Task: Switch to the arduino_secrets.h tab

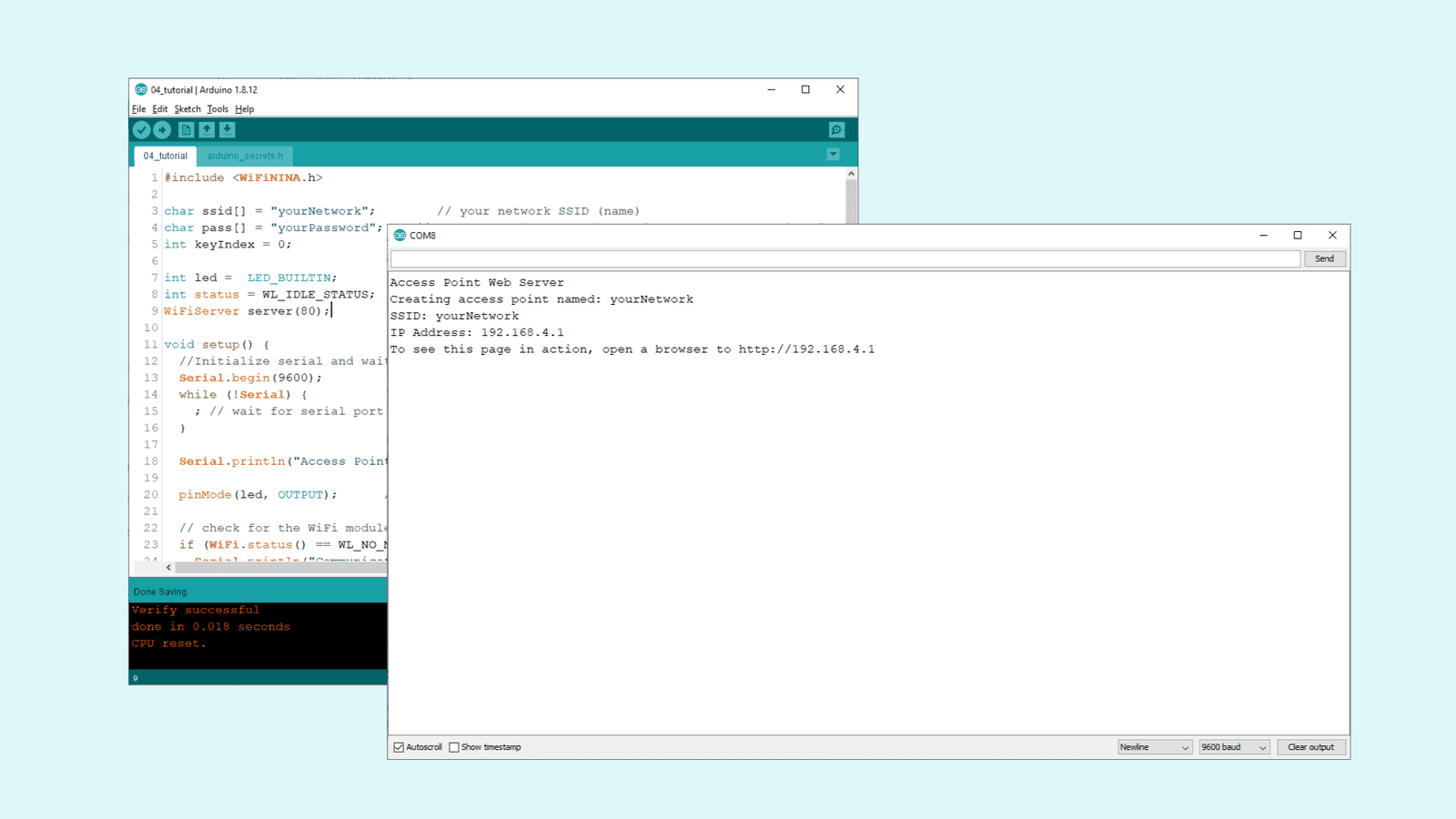Action: tap(246, 156)
